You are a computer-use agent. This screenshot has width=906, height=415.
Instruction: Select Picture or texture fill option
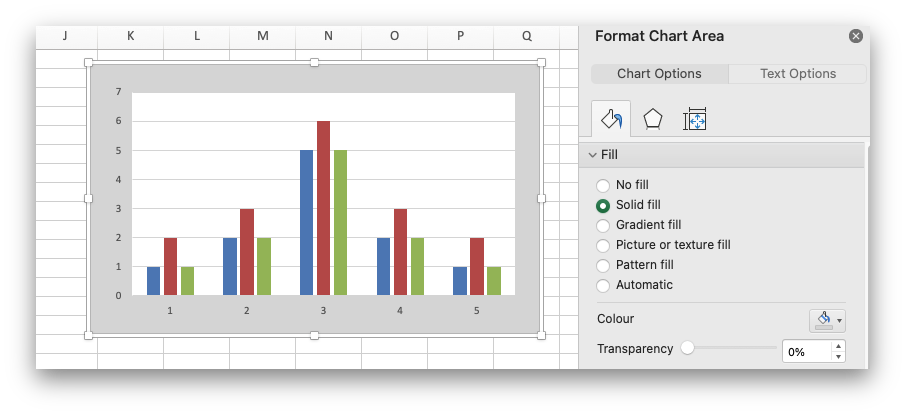pos(603,245)
